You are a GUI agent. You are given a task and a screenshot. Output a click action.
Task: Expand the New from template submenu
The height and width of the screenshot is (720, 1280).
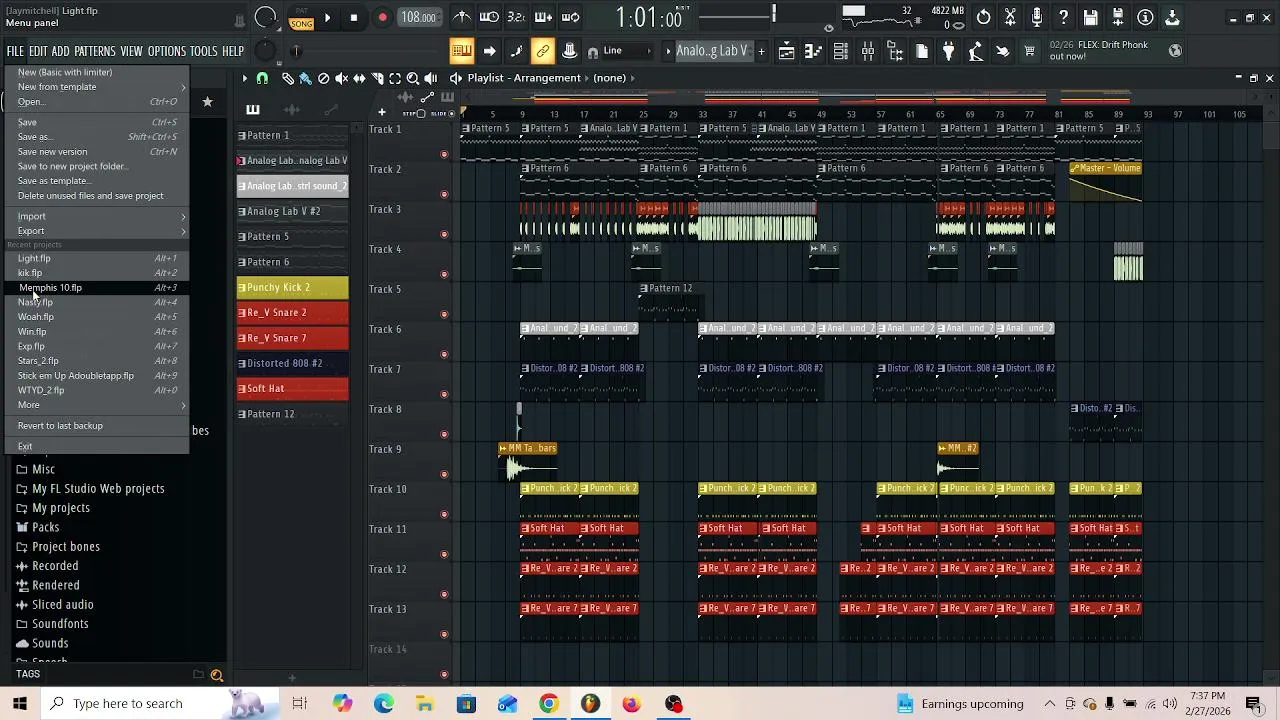[x=97, y=87]
